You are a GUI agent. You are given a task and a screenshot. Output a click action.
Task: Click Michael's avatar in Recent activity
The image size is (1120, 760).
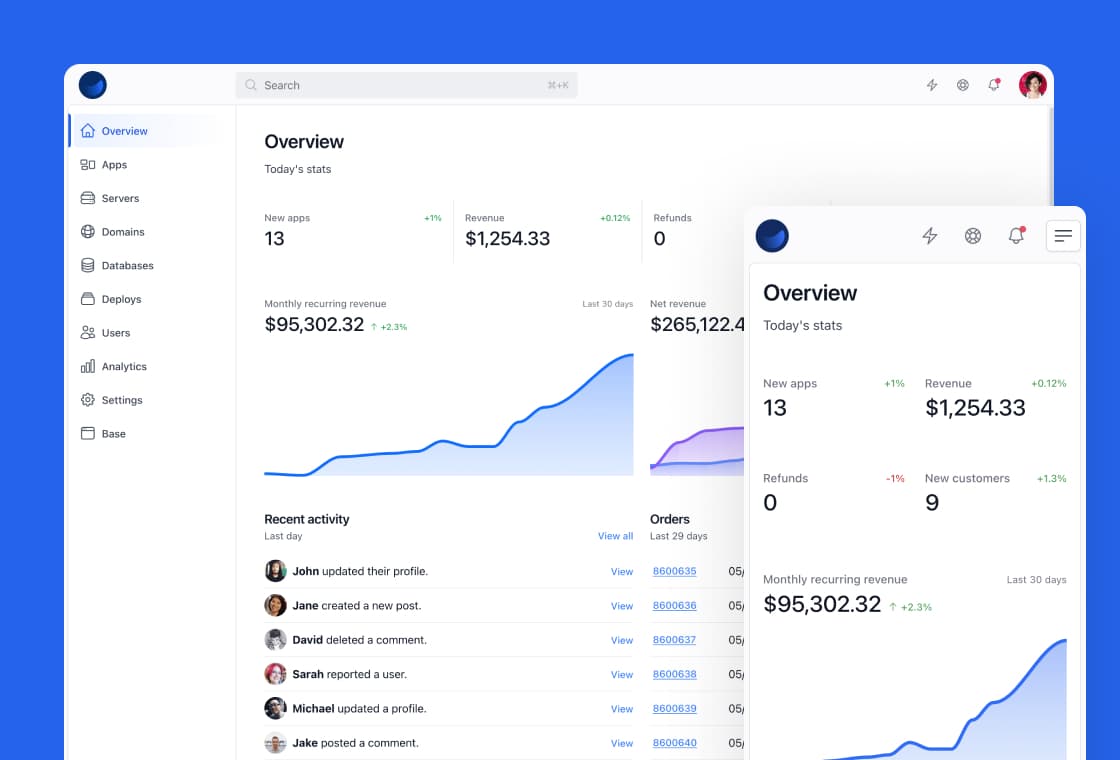pos(275,708)
